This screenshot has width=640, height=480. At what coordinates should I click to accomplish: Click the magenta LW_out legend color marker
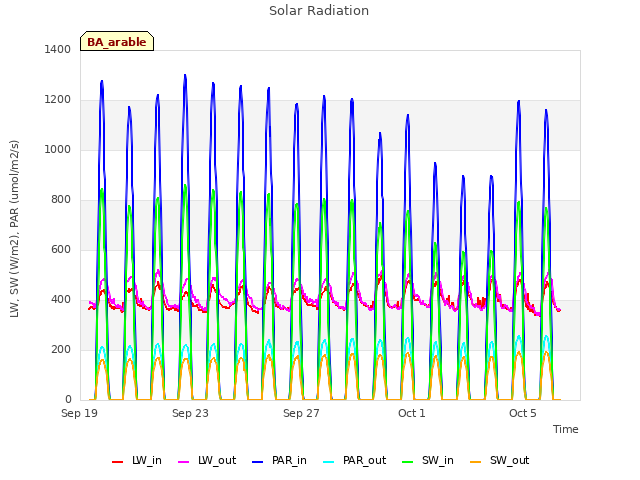(184, 462)
